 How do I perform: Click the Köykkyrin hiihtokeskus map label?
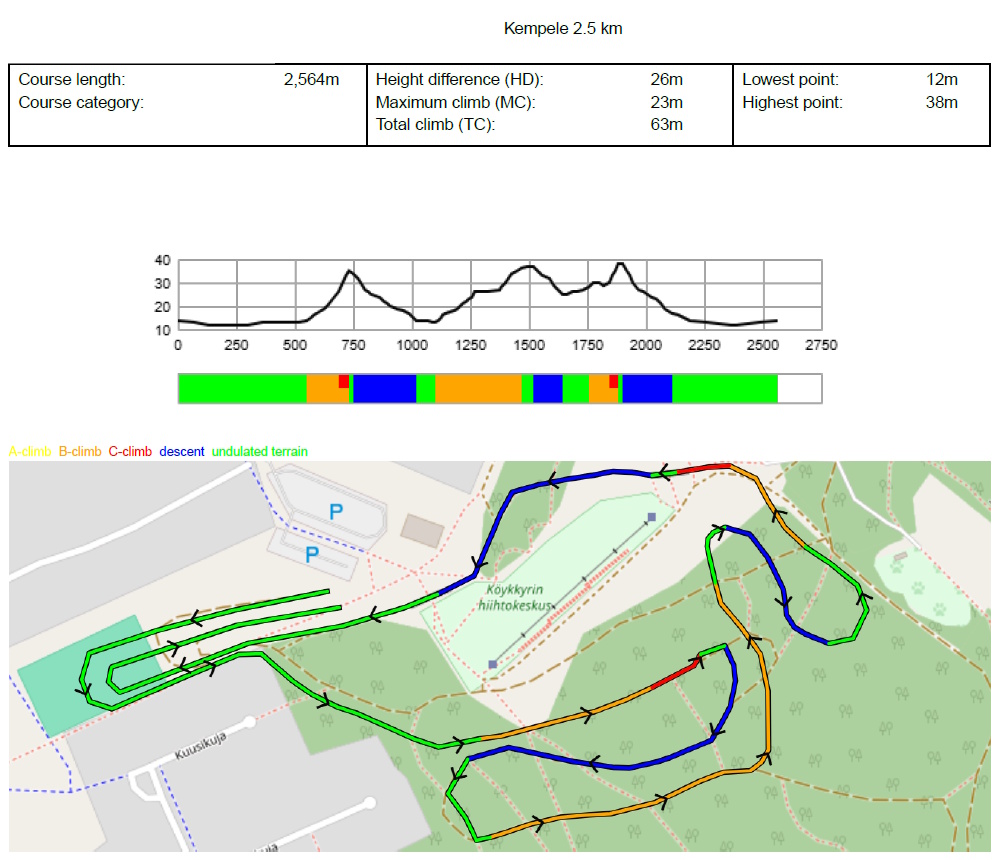513,598
